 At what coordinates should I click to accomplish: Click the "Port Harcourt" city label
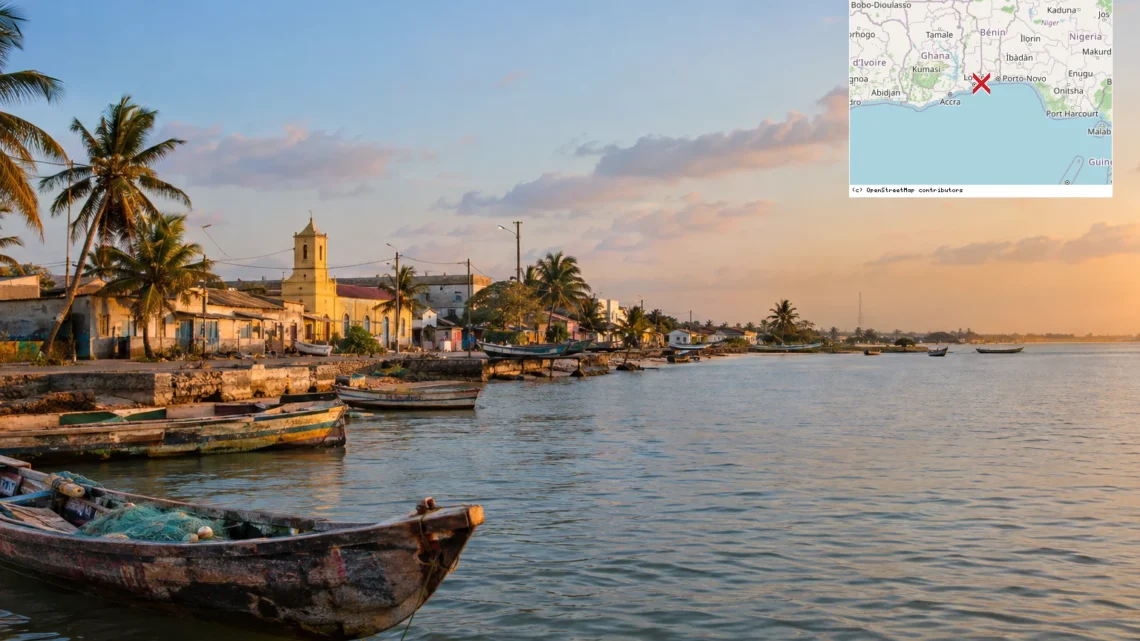1072,114
